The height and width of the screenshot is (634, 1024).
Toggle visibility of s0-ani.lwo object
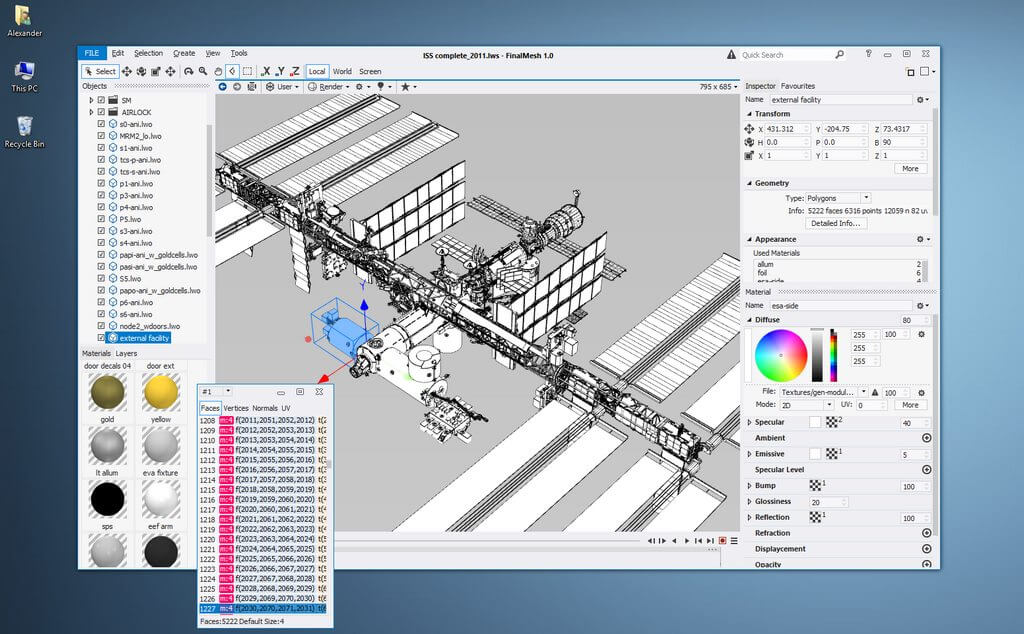[x=100, y=124]
